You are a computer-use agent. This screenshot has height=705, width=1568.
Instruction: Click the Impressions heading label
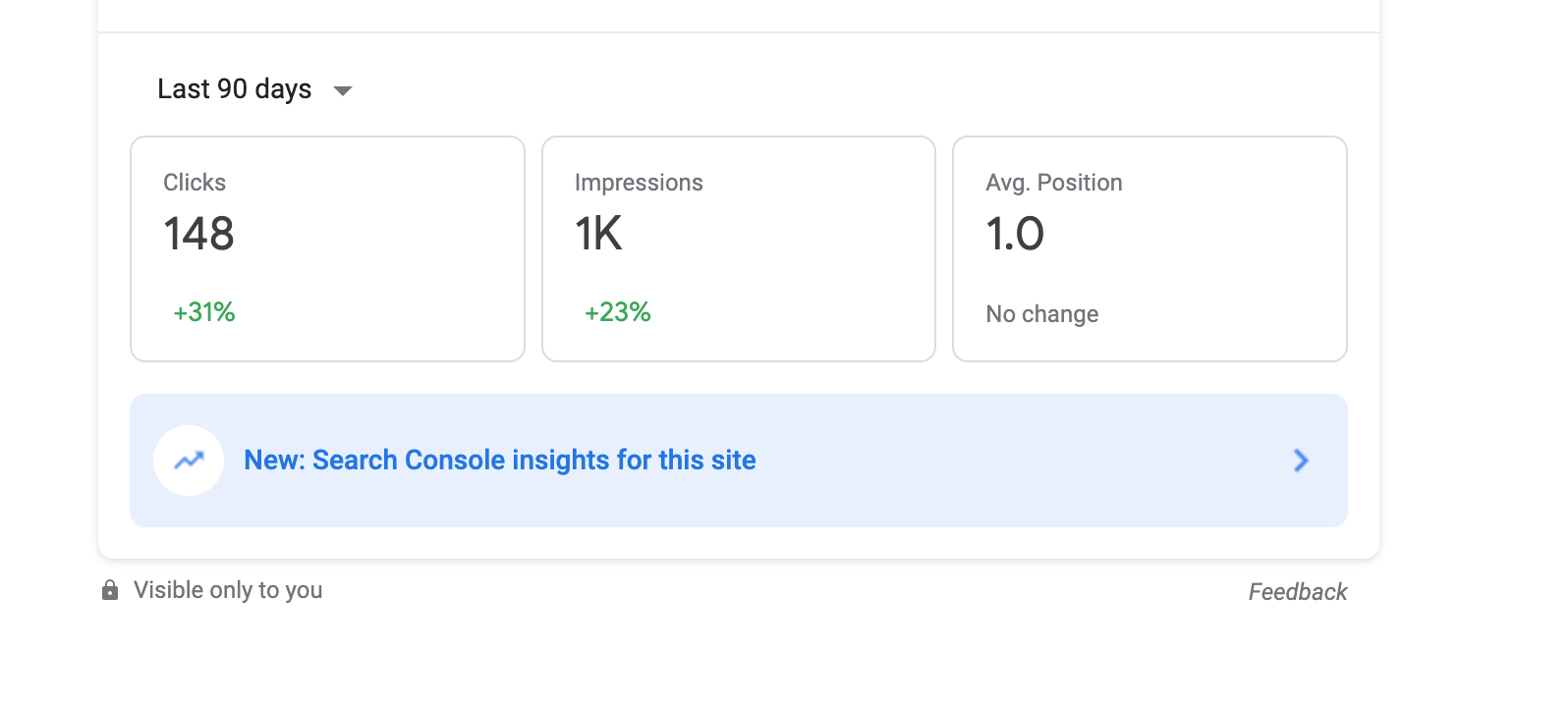[639, 183]
